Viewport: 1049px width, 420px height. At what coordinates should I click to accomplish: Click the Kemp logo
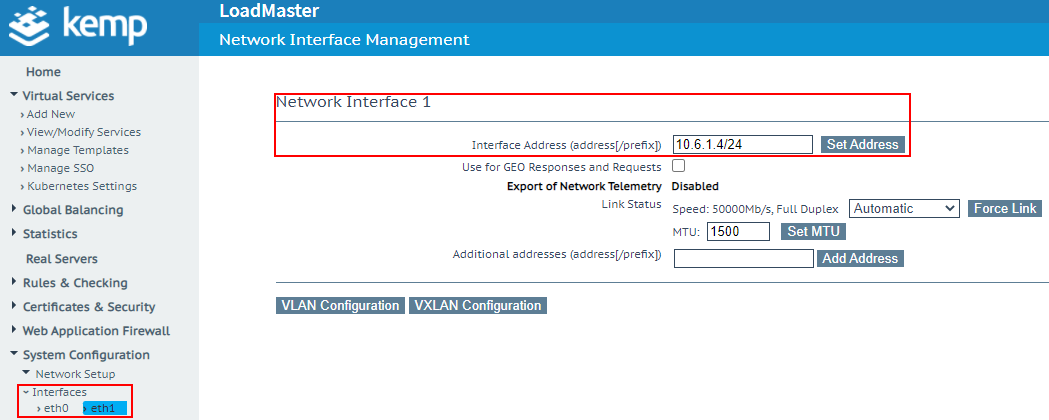click(x=78, y=25)
